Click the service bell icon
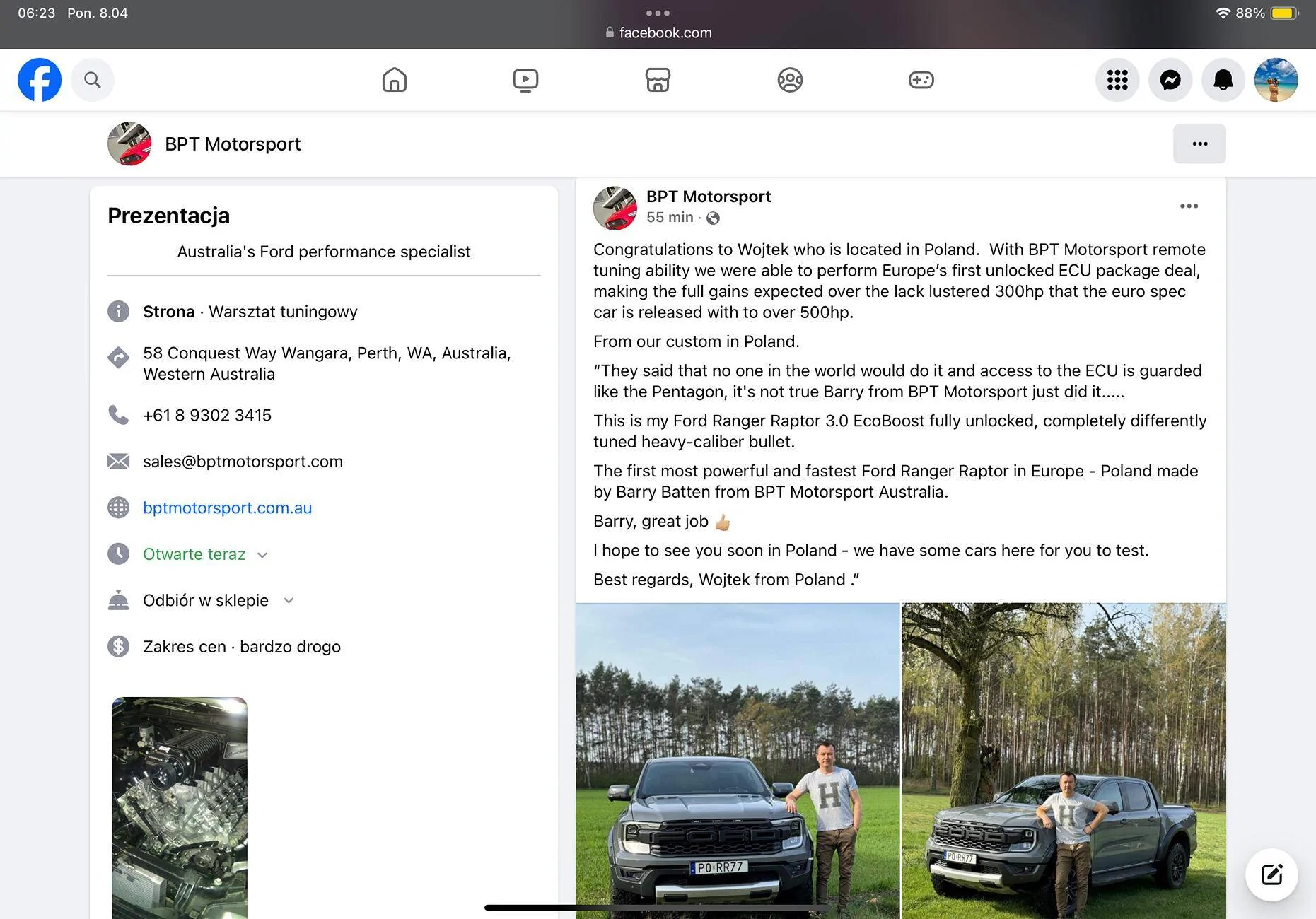1316x919 pixels. [x=119, y=600]
